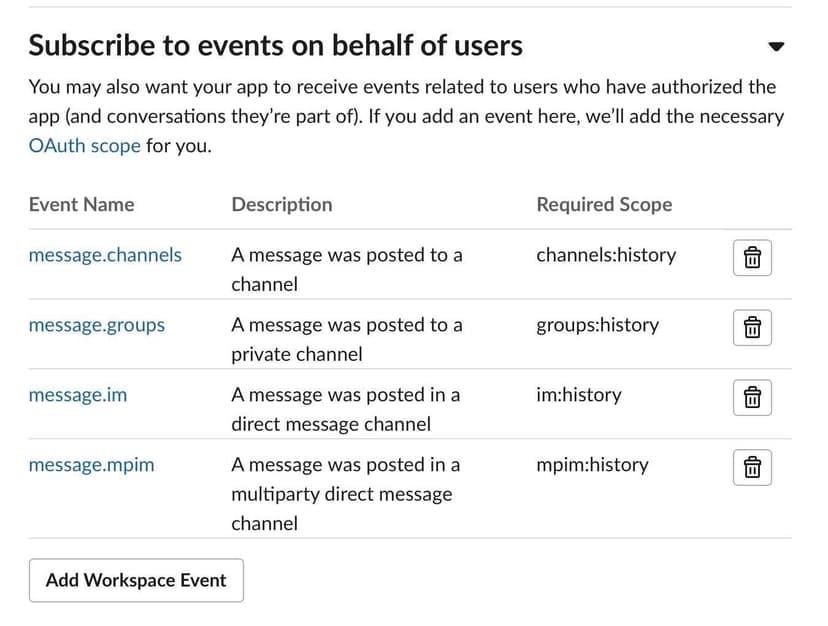The height and width of the screenshot is (626, 828).
Task: Click the Event Name column header
Action: [x=81, y=205]
